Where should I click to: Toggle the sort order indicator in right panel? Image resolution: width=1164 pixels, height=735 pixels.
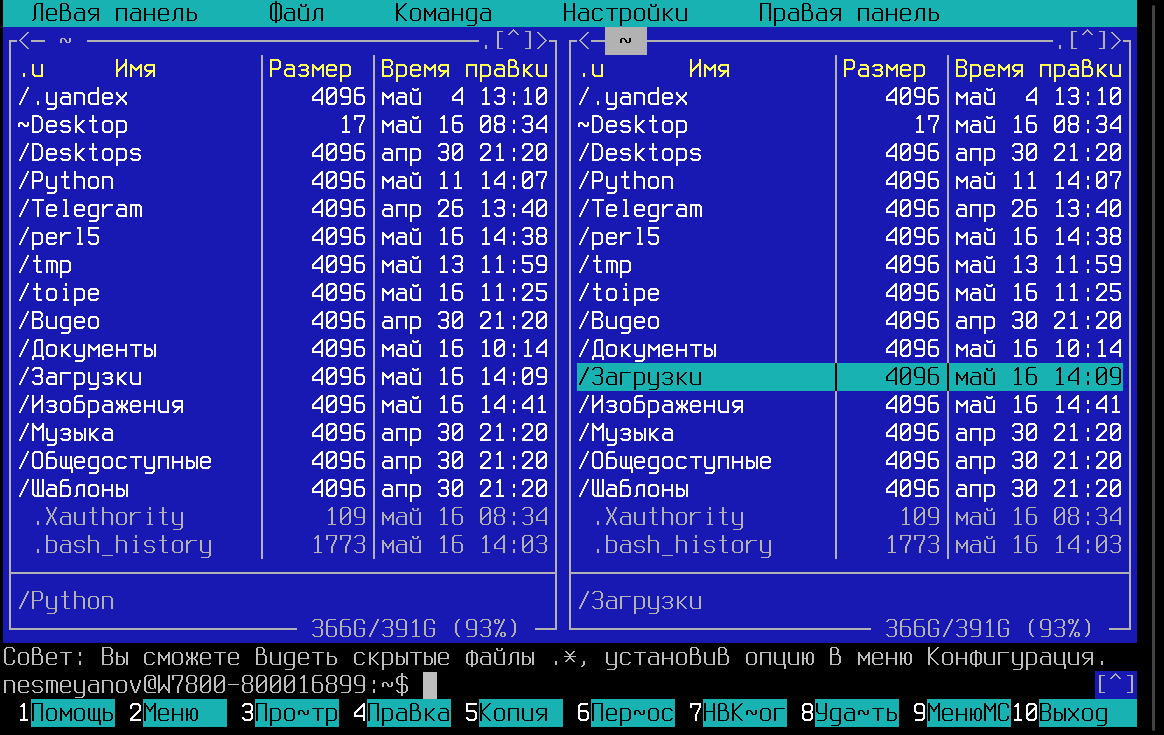click(592, 69)
